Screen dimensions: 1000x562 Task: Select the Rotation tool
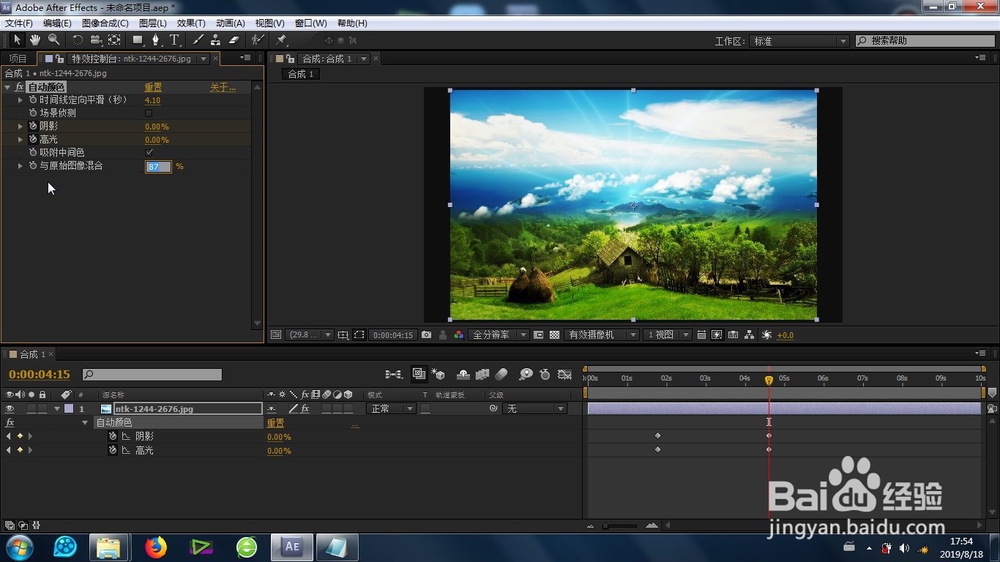77,40
